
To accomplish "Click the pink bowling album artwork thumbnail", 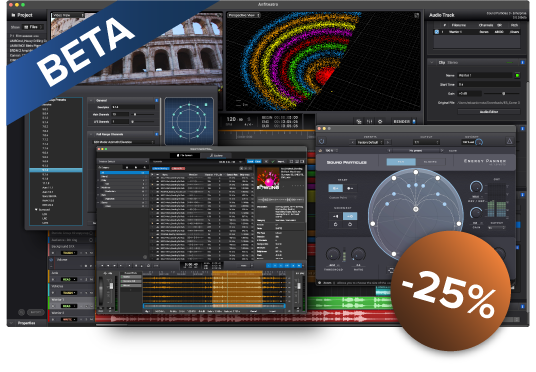I will [x=268, y=178].
